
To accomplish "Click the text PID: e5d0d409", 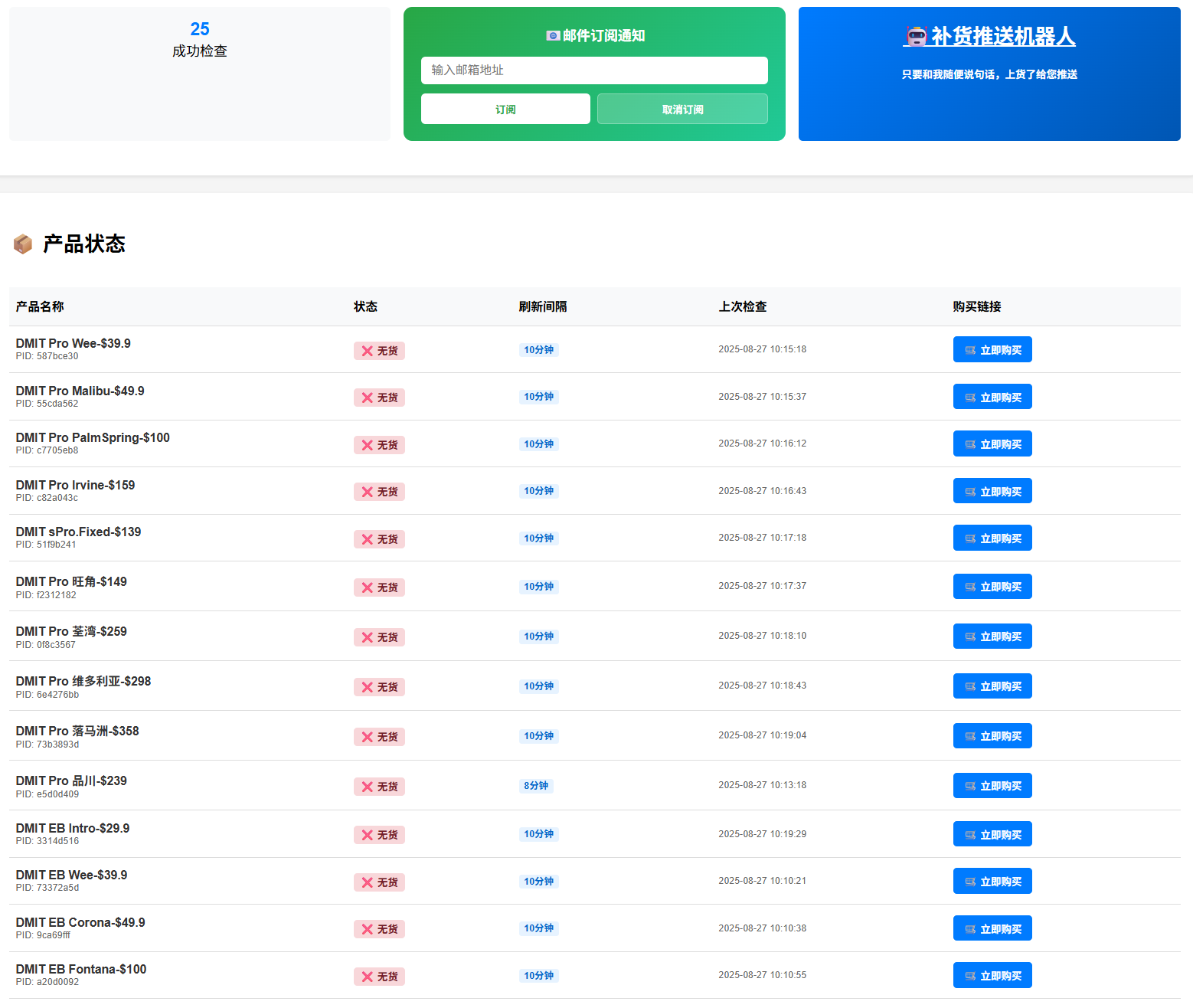I will point(47,794).
